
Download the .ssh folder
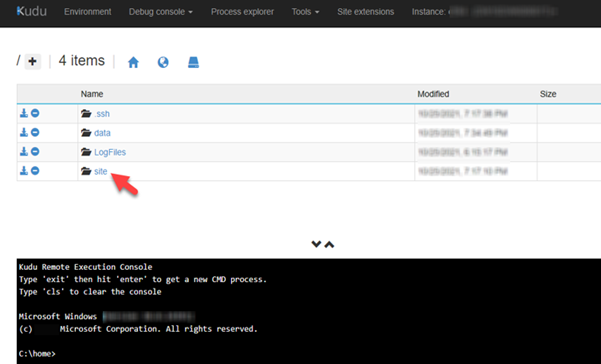[x=24, y=113]
